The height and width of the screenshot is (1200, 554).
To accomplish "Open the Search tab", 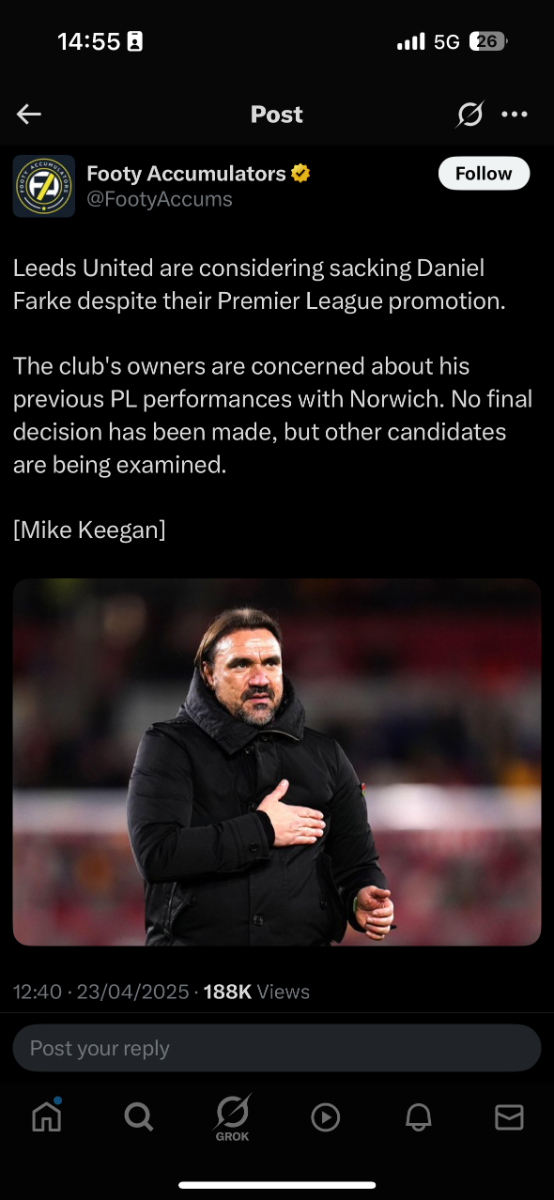I will [139, 1117].
